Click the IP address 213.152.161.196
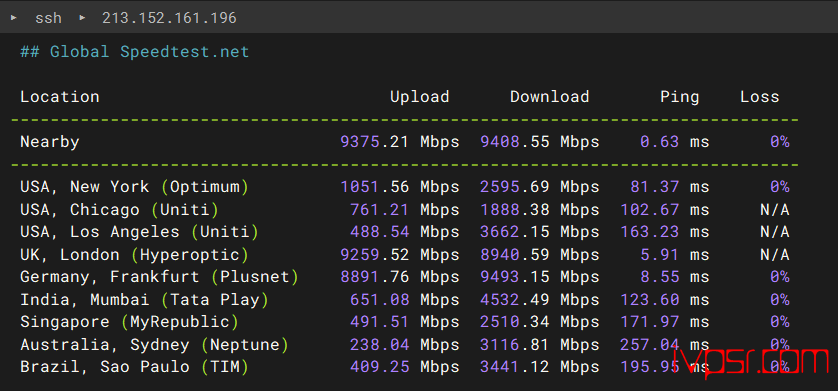 click(169, 18)
